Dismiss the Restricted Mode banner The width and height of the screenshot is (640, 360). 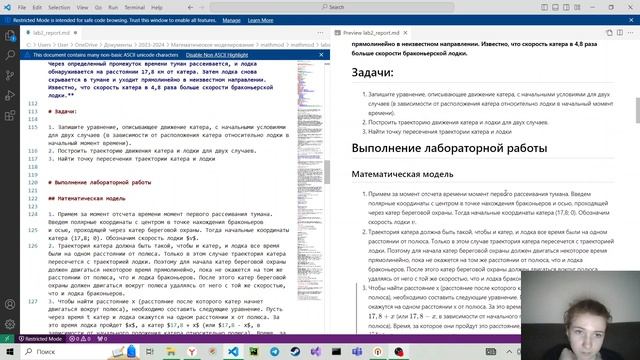[x=631, y=20]
